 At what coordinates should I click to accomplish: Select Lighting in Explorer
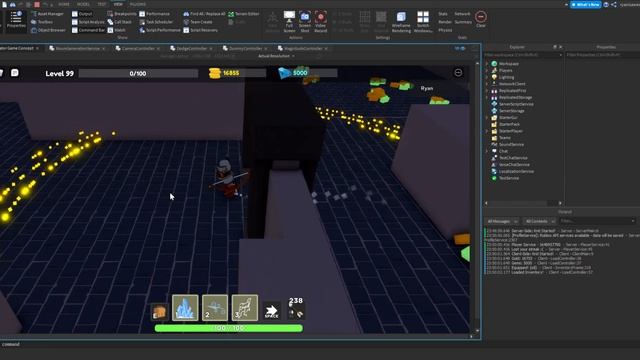506,77
